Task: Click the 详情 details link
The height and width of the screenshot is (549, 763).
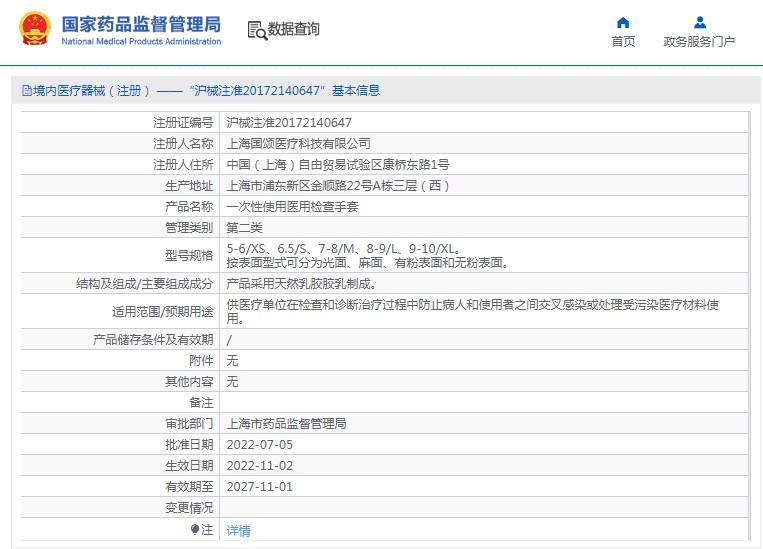Action: 238,531
